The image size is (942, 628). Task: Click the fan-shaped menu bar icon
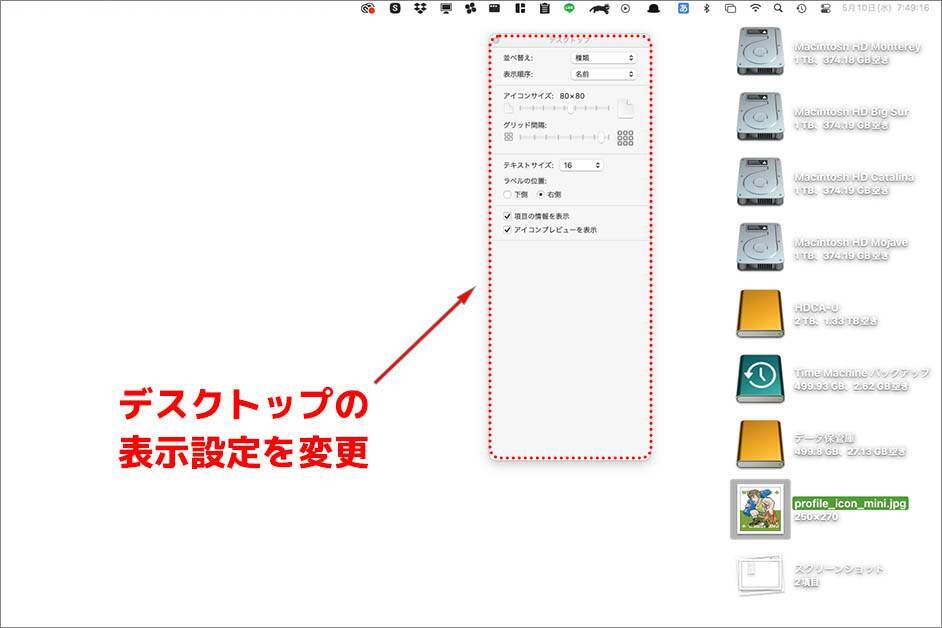pos(470,8)
